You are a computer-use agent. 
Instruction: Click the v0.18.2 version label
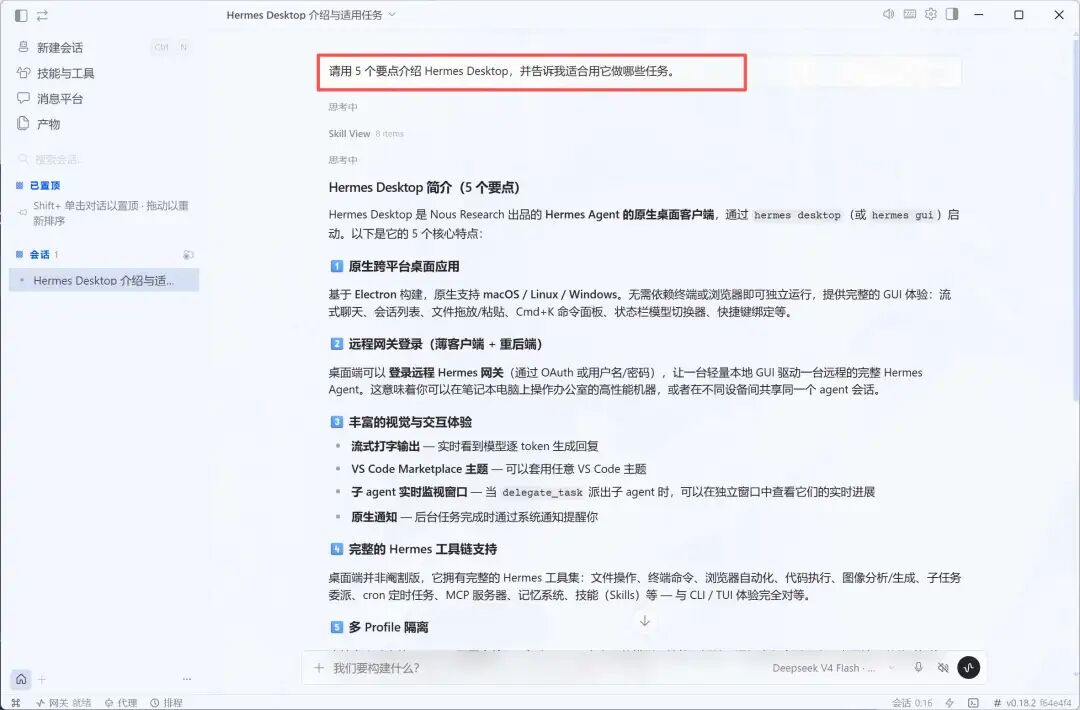[x=1032, y=702]
